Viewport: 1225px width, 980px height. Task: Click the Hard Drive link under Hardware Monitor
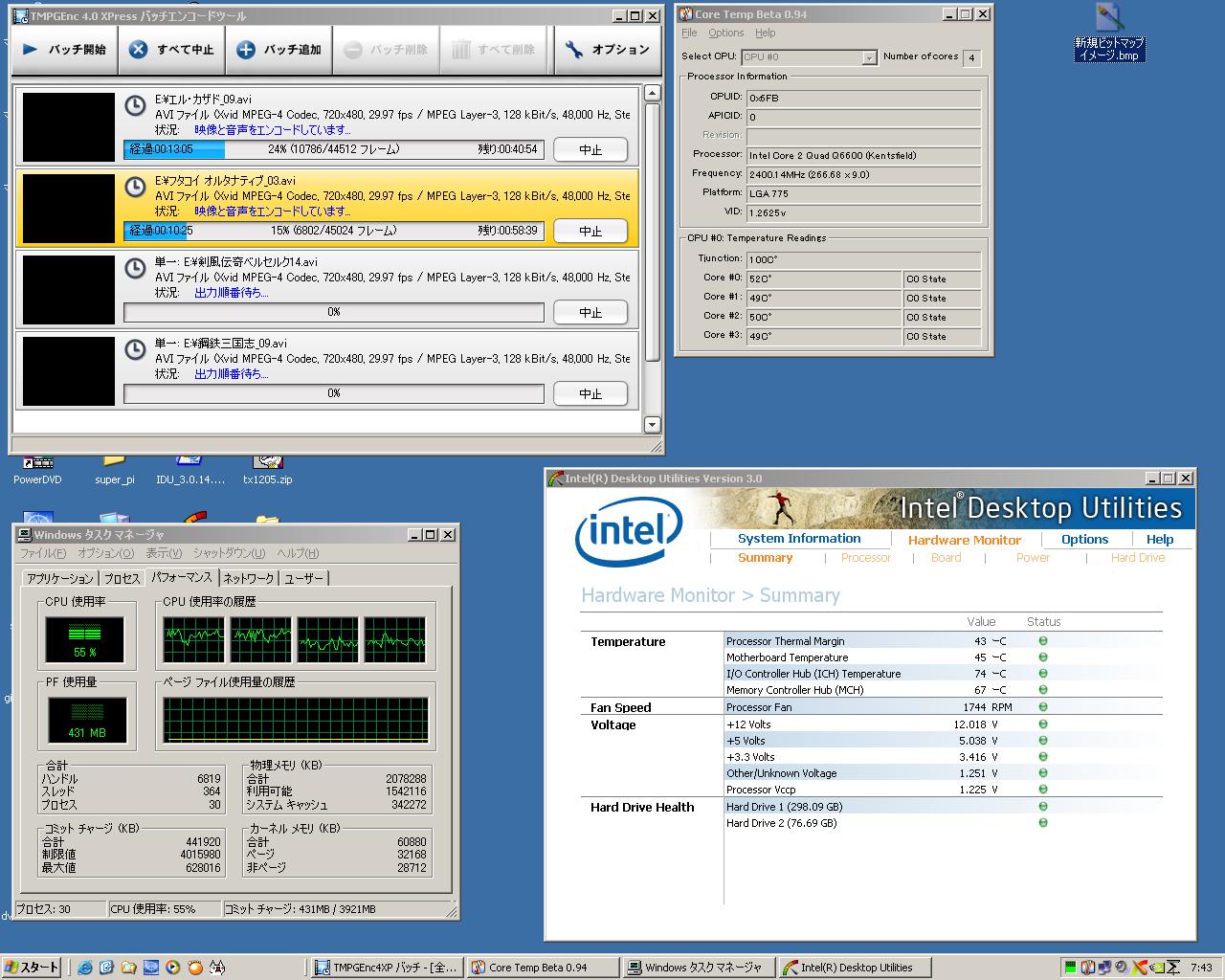(x=1138, y=558)
